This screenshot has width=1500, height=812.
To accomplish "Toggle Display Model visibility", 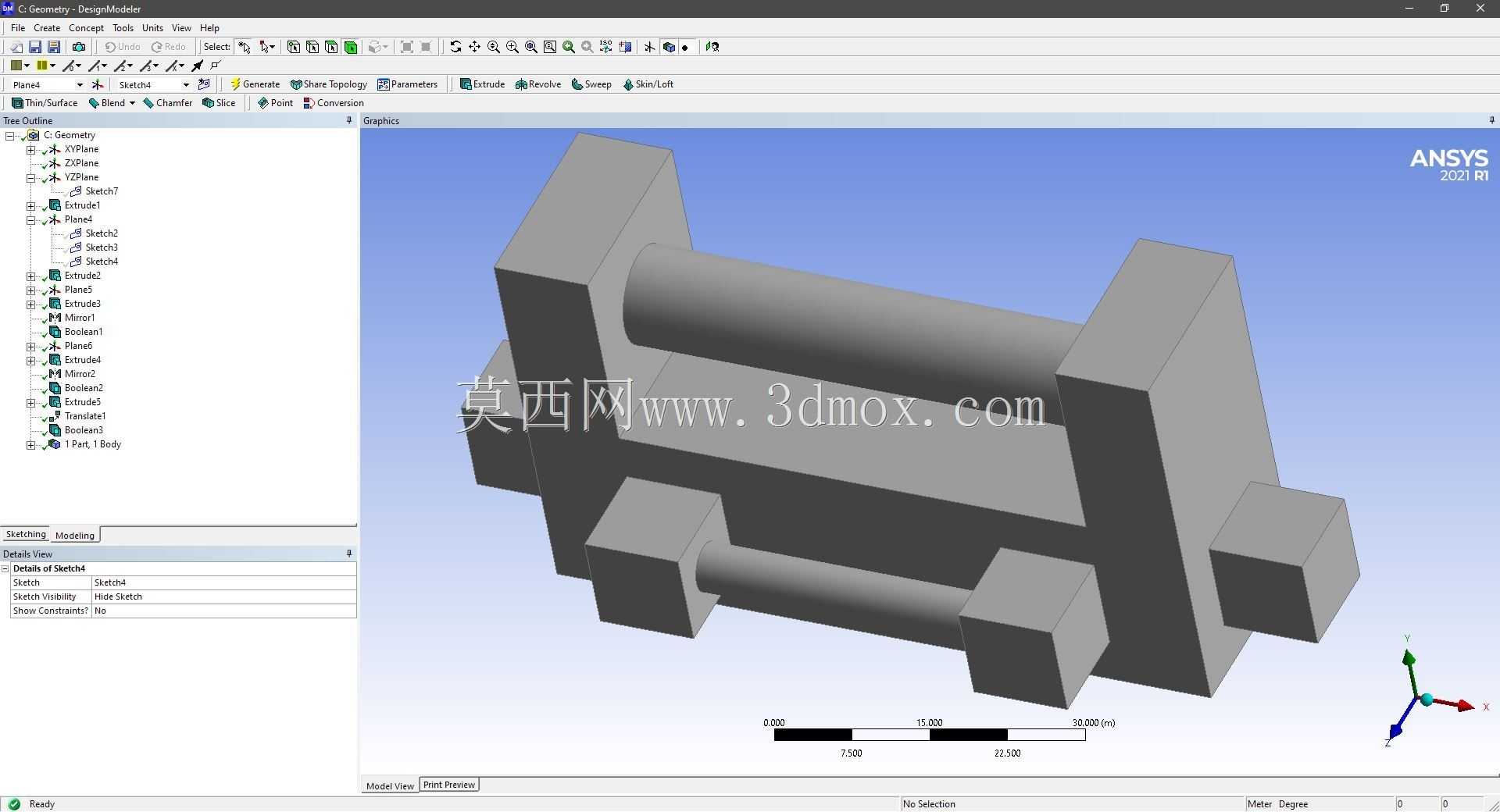I will [x=669, y=47].
